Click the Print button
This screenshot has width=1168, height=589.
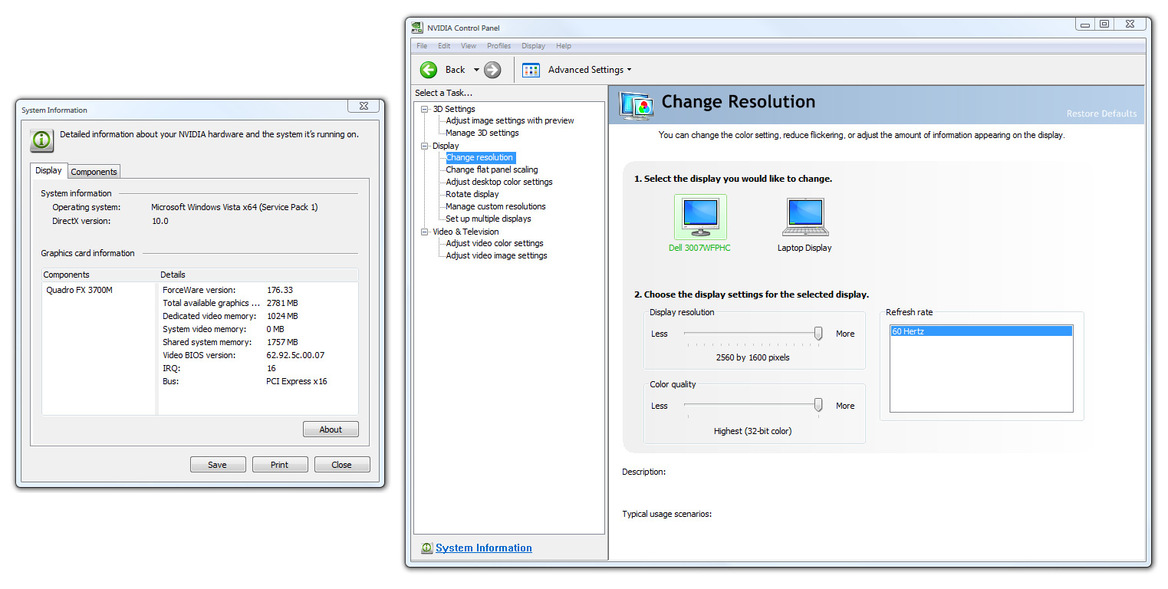(x=279, y=465)
